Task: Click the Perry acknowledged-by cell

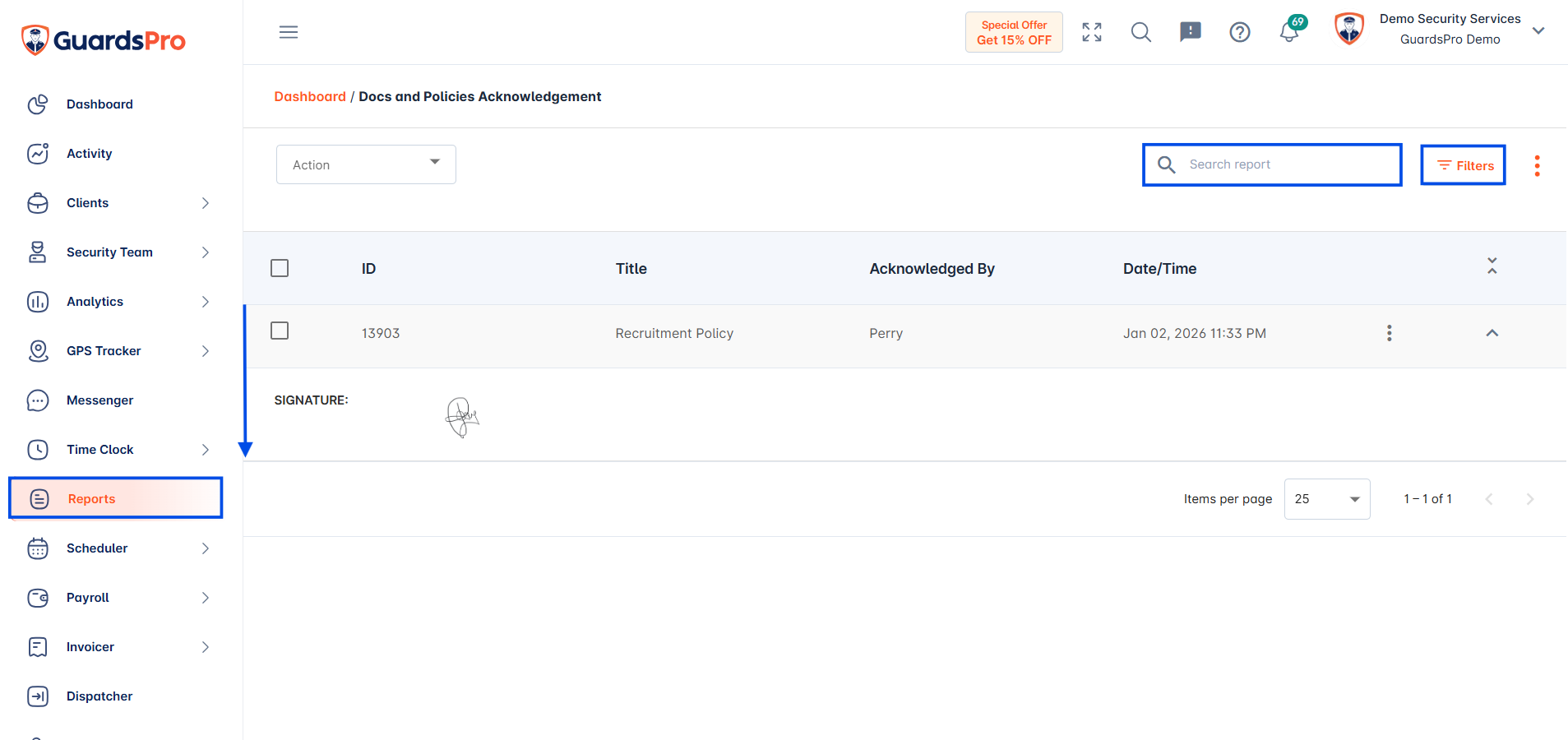Action: coord(886,333)
